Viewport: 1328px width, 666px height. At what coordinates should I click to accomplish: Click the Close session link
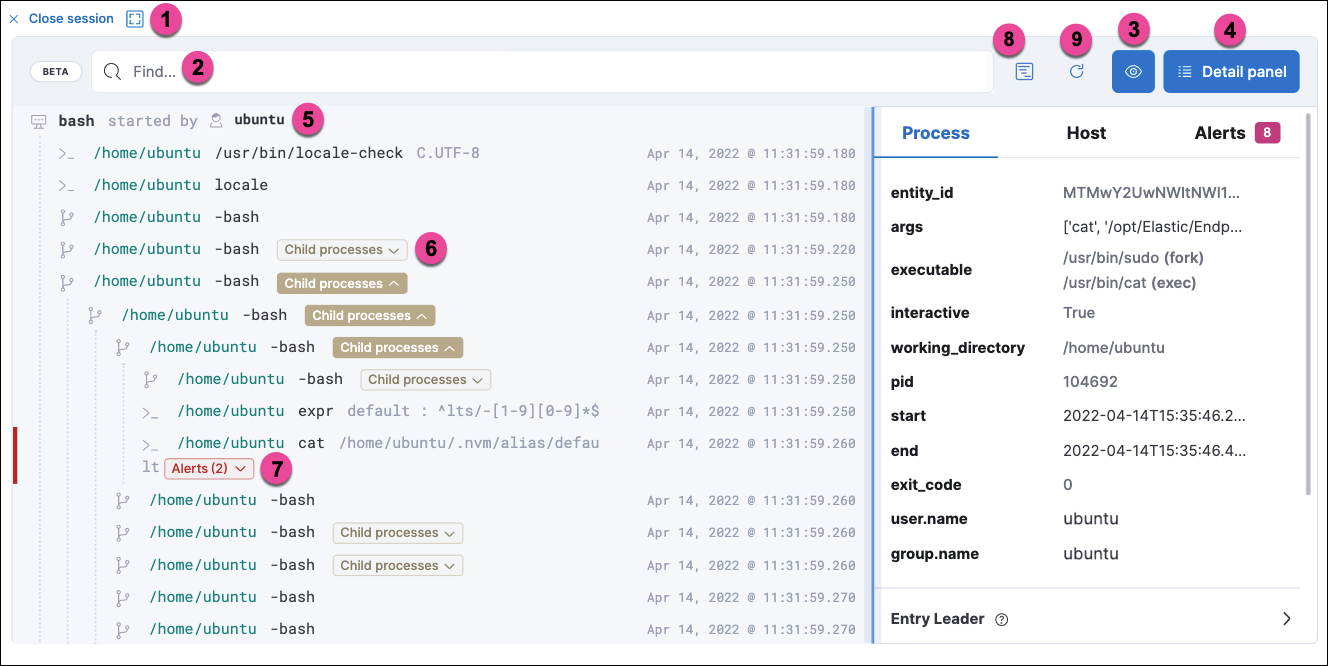click(x=71, y=19)
